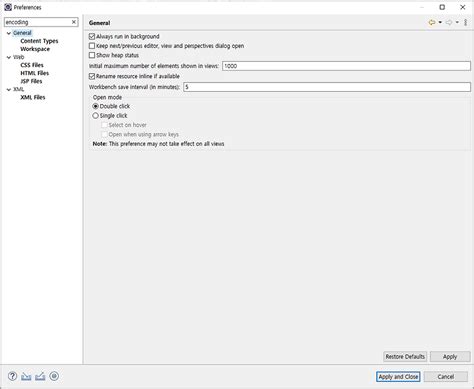
Task: Open the back history dropdown arrow
Action: [x=440, y=22]
